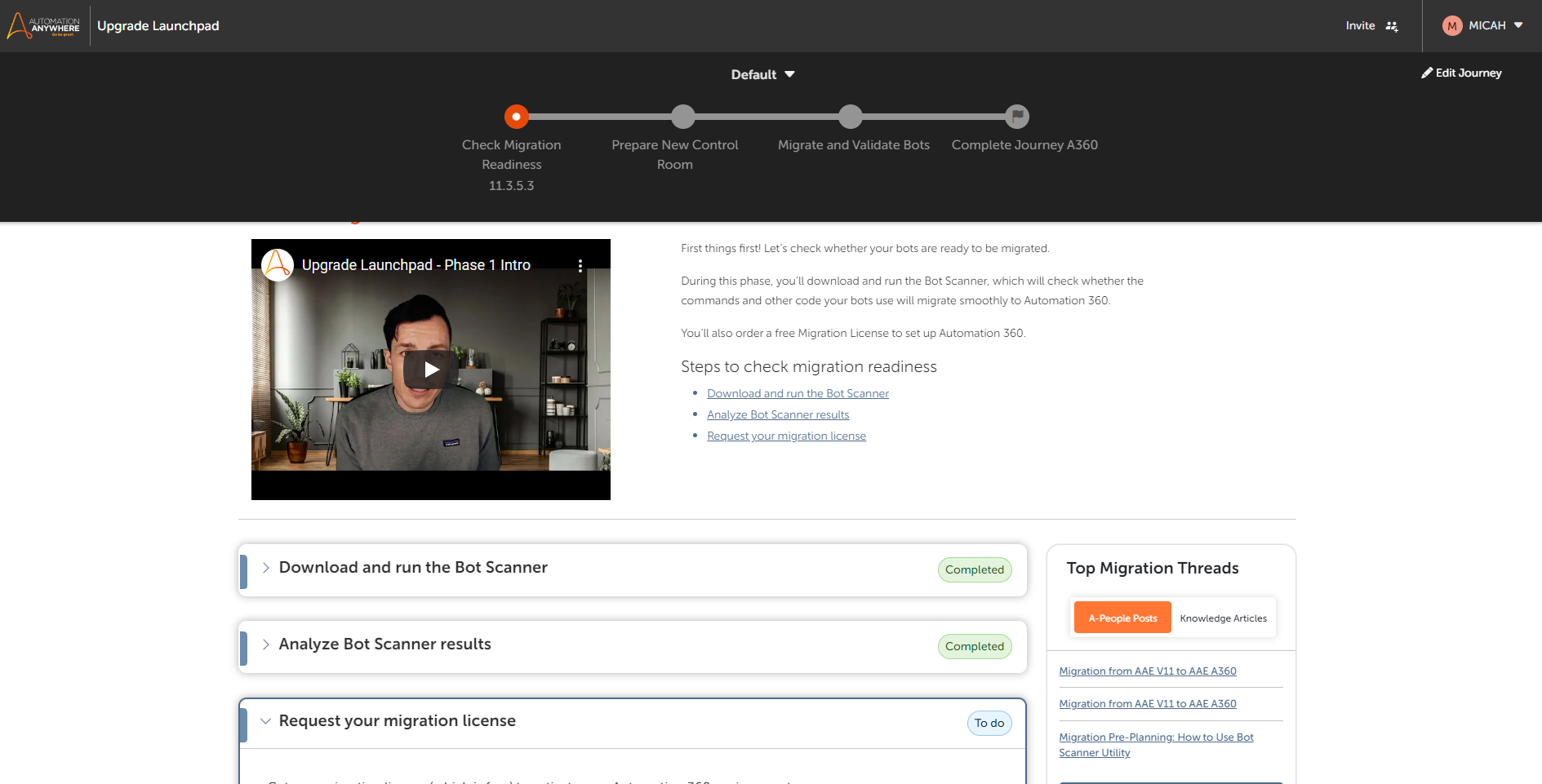Switch to Knowledge Articles tab
This screenshot has height=784, width=1542.
pos(1223,618)
